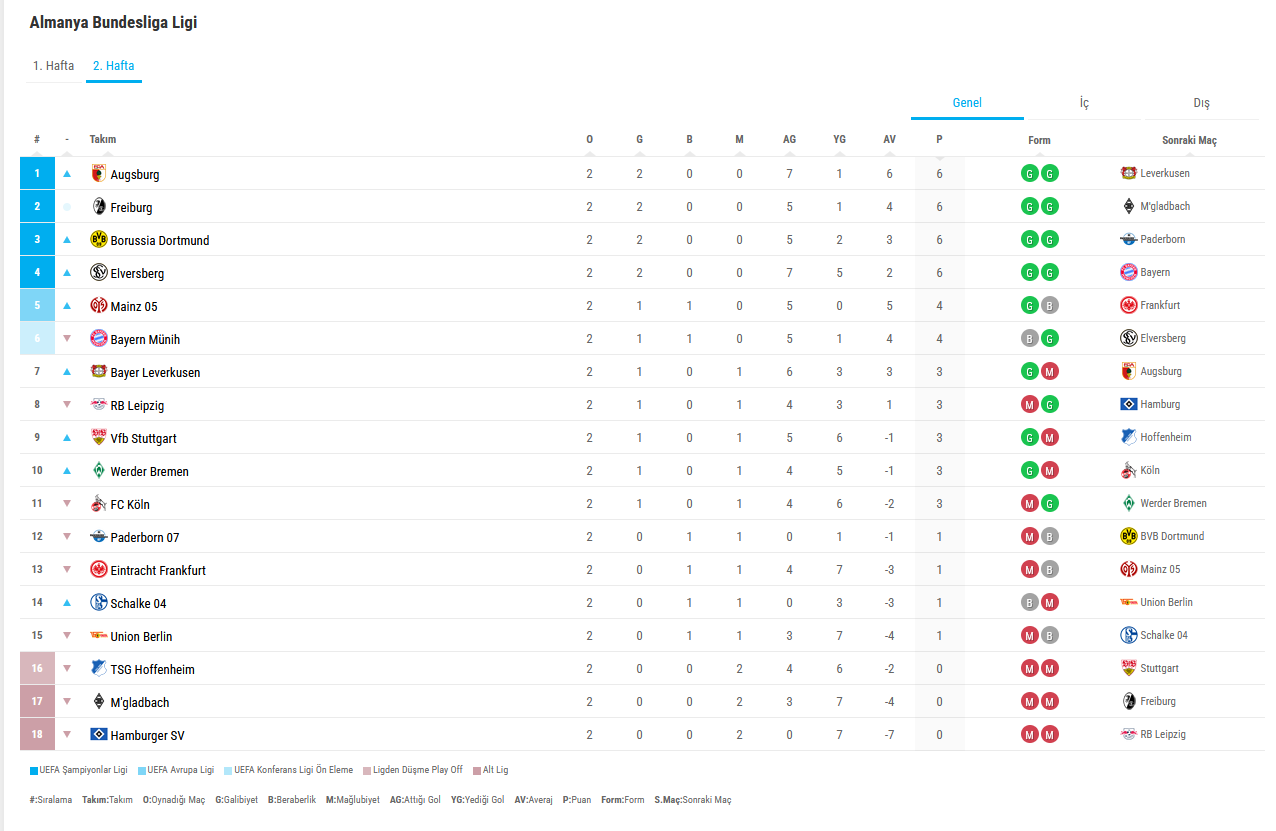Click the TSG Hoffenheim crest in Takım column

(98, 668)
